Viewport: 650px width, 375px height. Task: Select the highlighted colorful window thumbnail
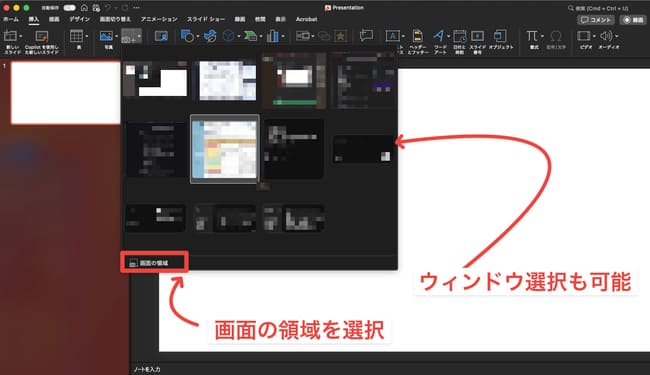coord(225,149)
